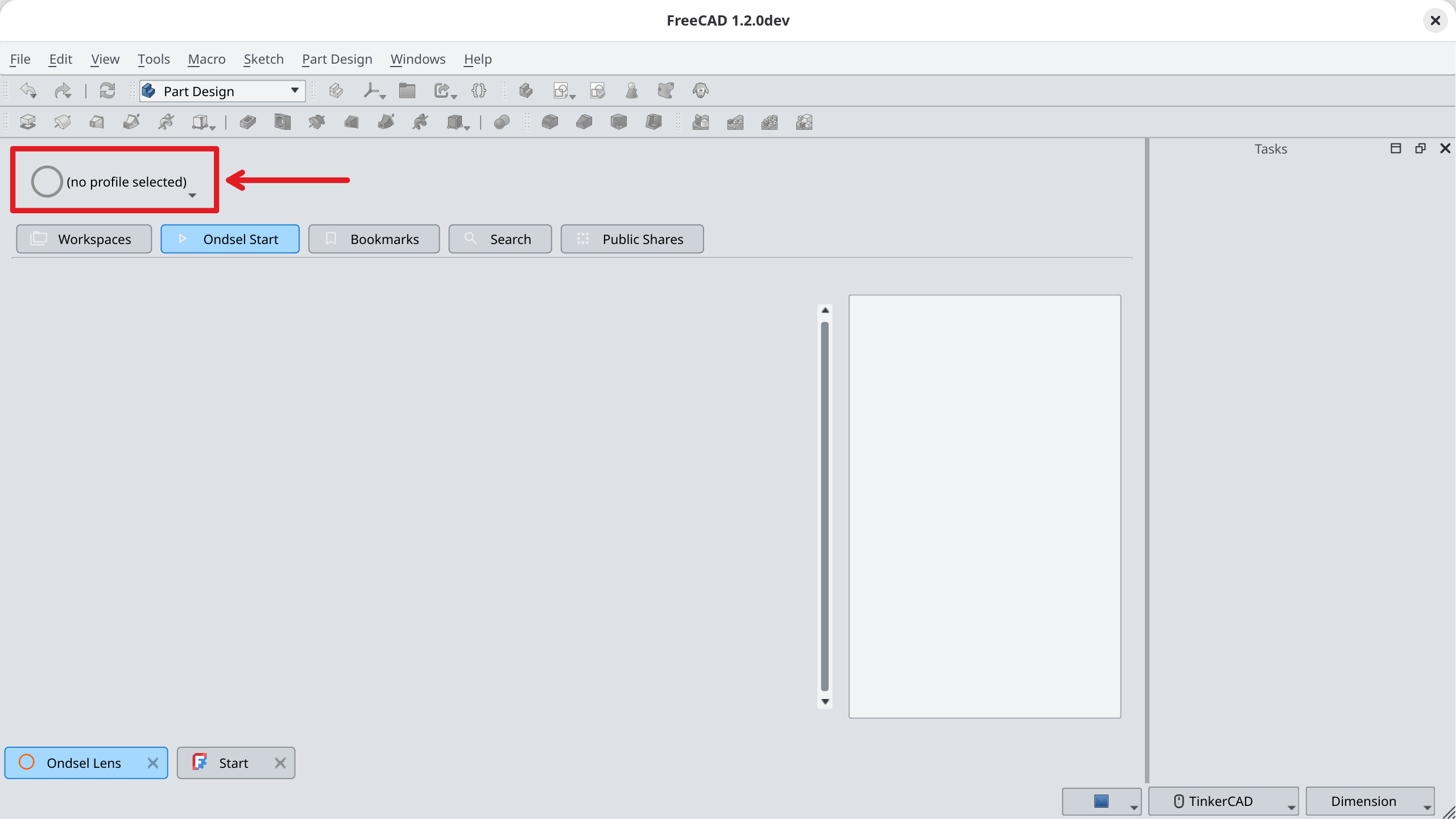This screenshot has height=819, width=1456.
Task: Click the Bookmarks button
Action: [374, 239]
